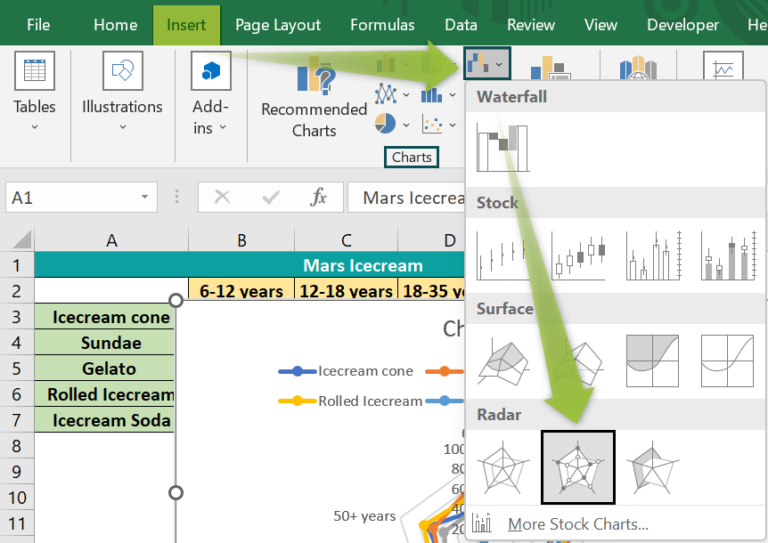
Task: Select the 3-D Surface chart
Action: (x=502, y=360)
